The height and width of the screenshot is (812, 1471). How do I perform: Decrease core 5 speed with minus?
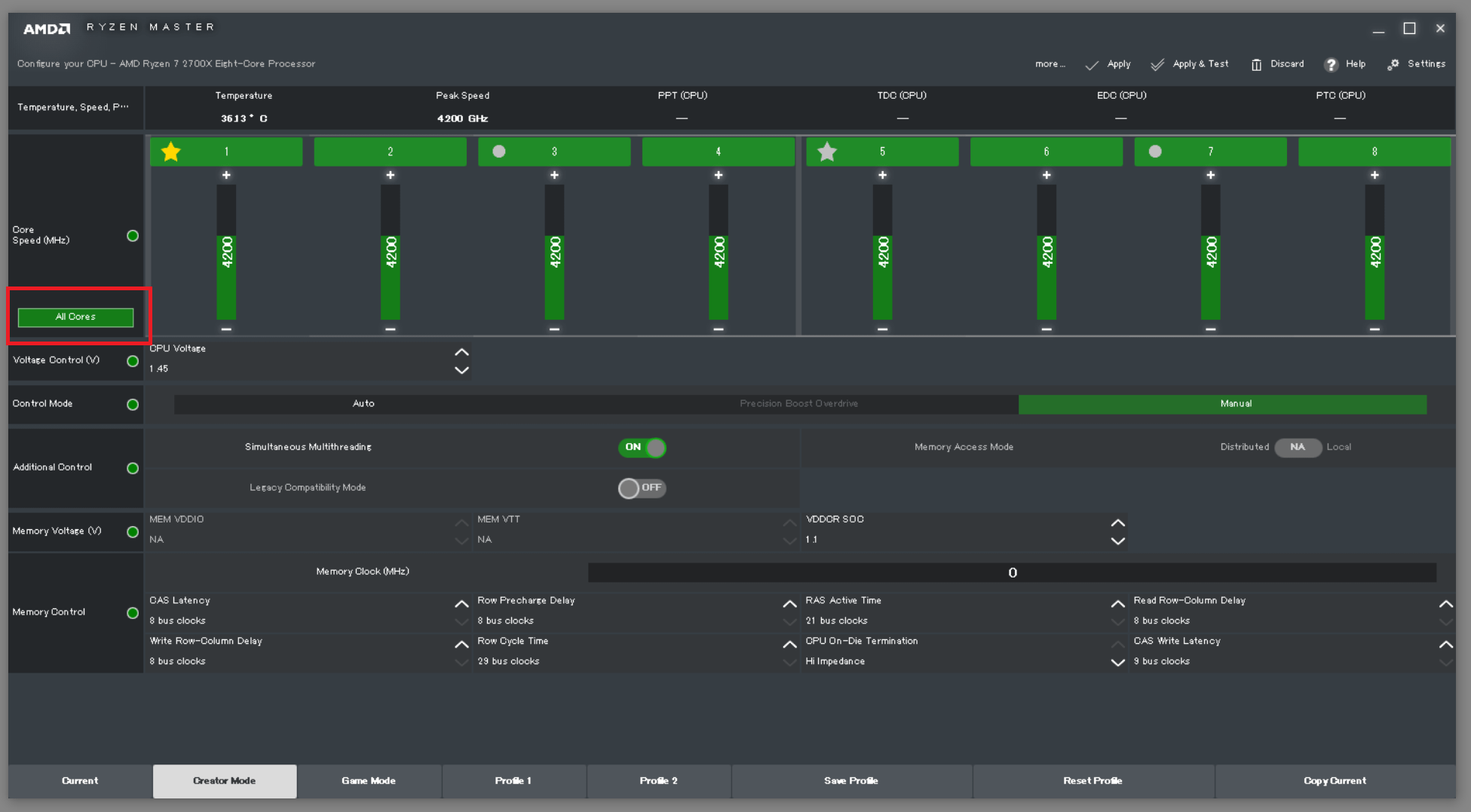pos(882,329)
